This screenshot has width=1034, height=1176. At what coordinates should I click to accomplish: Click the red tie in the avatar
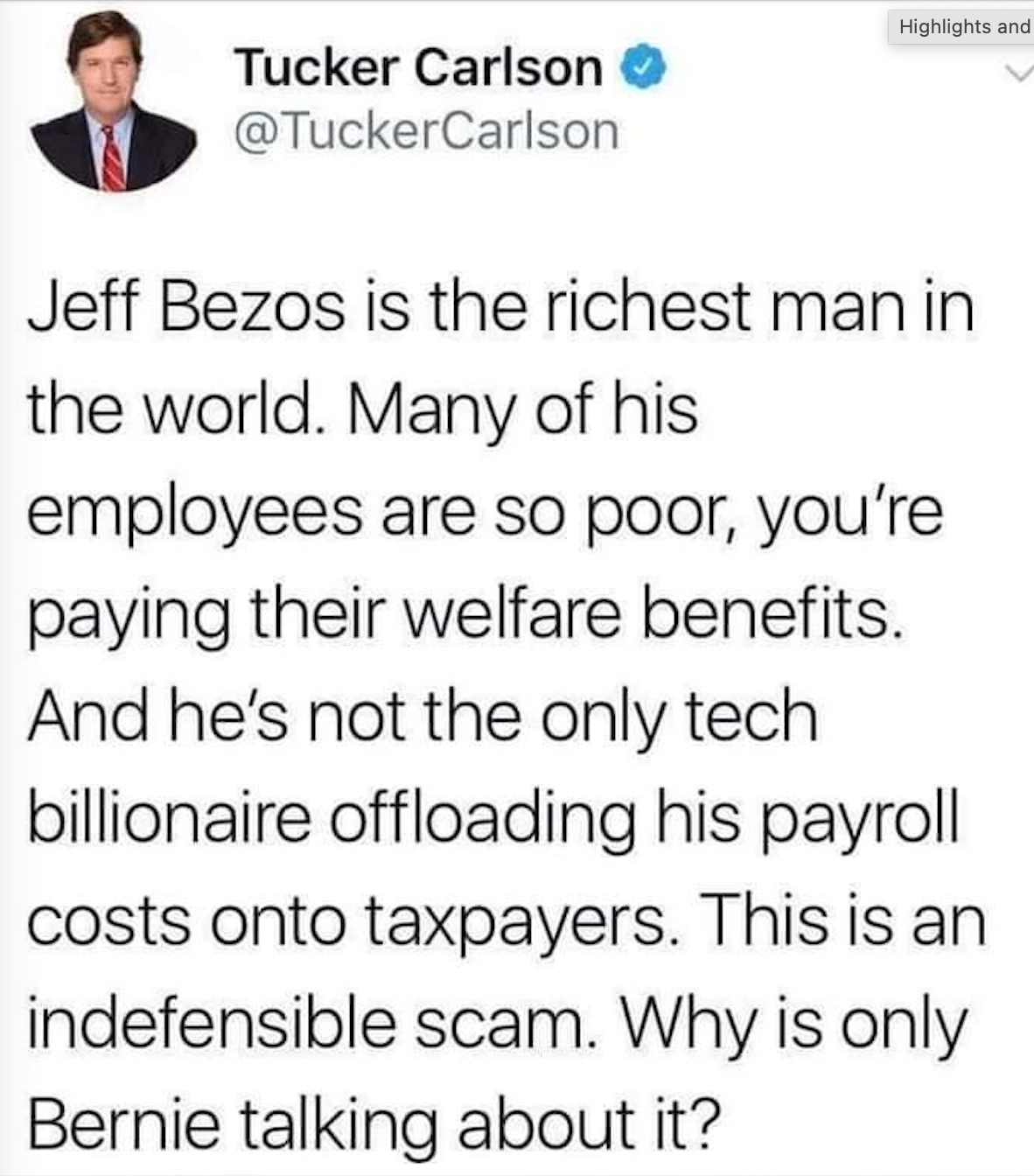(112, 159)
